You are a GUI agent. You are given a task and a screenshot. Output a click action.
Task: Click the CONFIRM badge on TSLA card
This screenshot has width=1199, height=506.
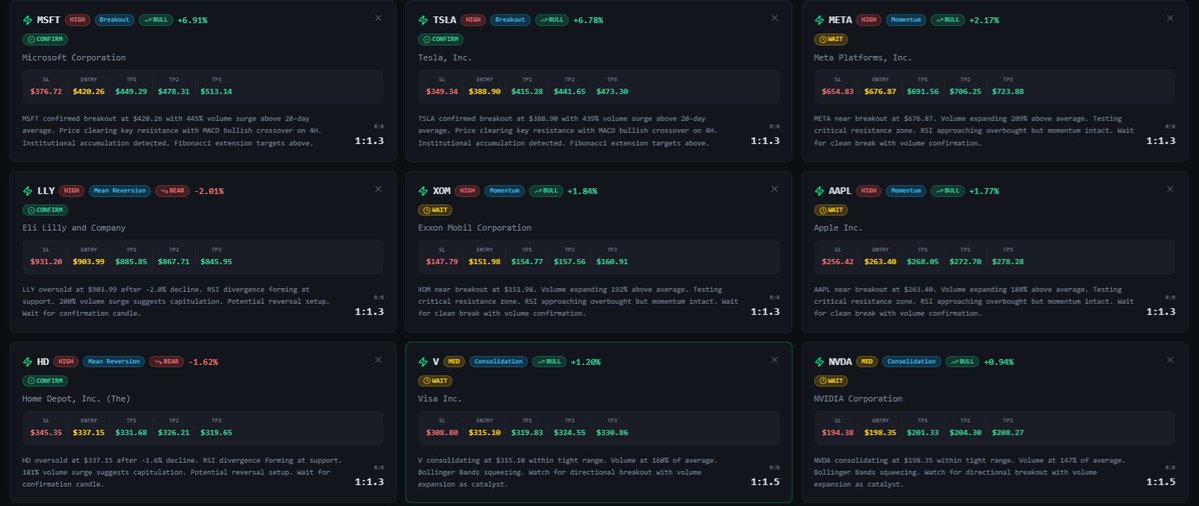pyautogui.click(x=441, y=39)
